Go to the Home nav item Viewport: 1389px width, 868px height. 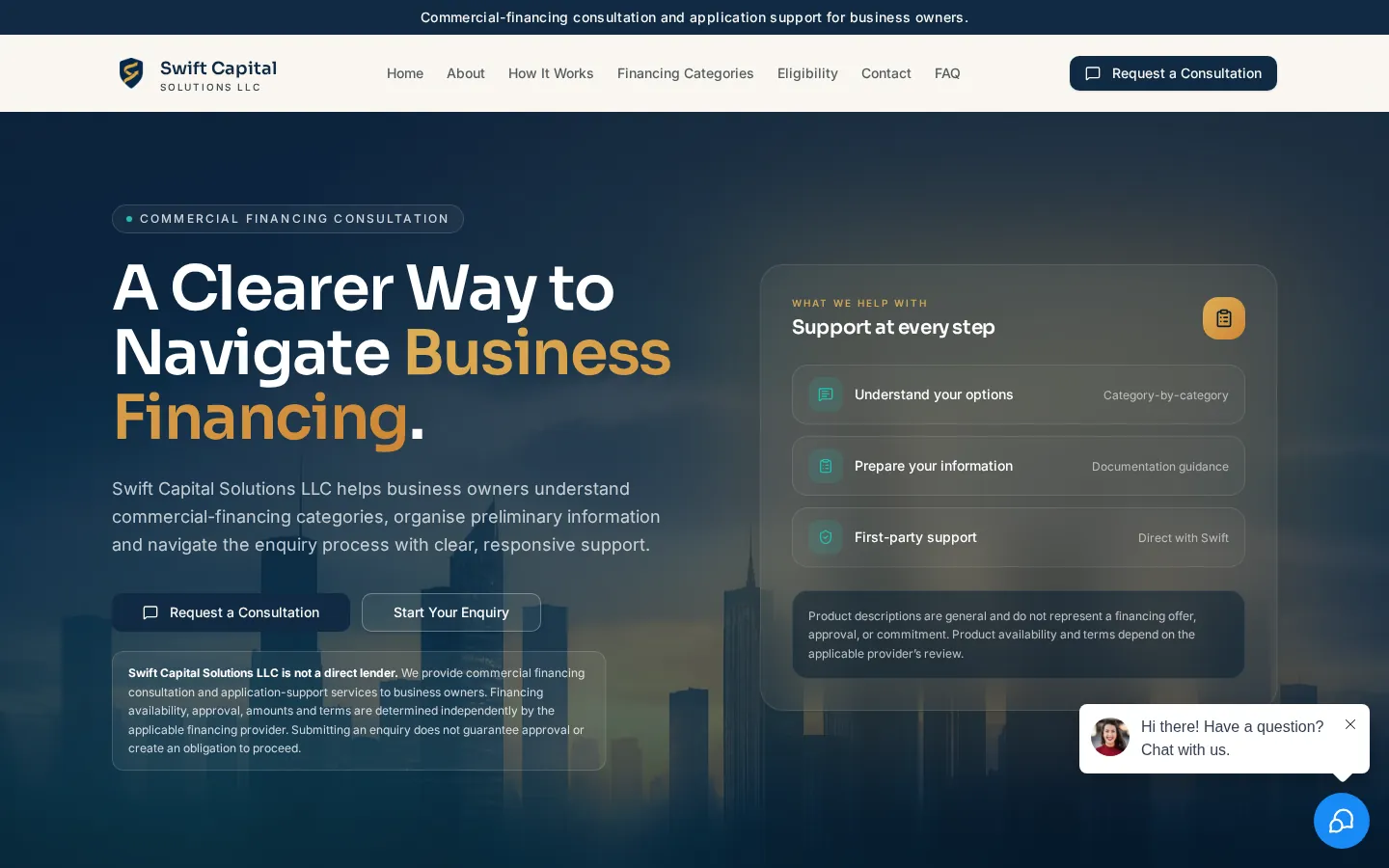pyautogui.click(x=405, y=73)
